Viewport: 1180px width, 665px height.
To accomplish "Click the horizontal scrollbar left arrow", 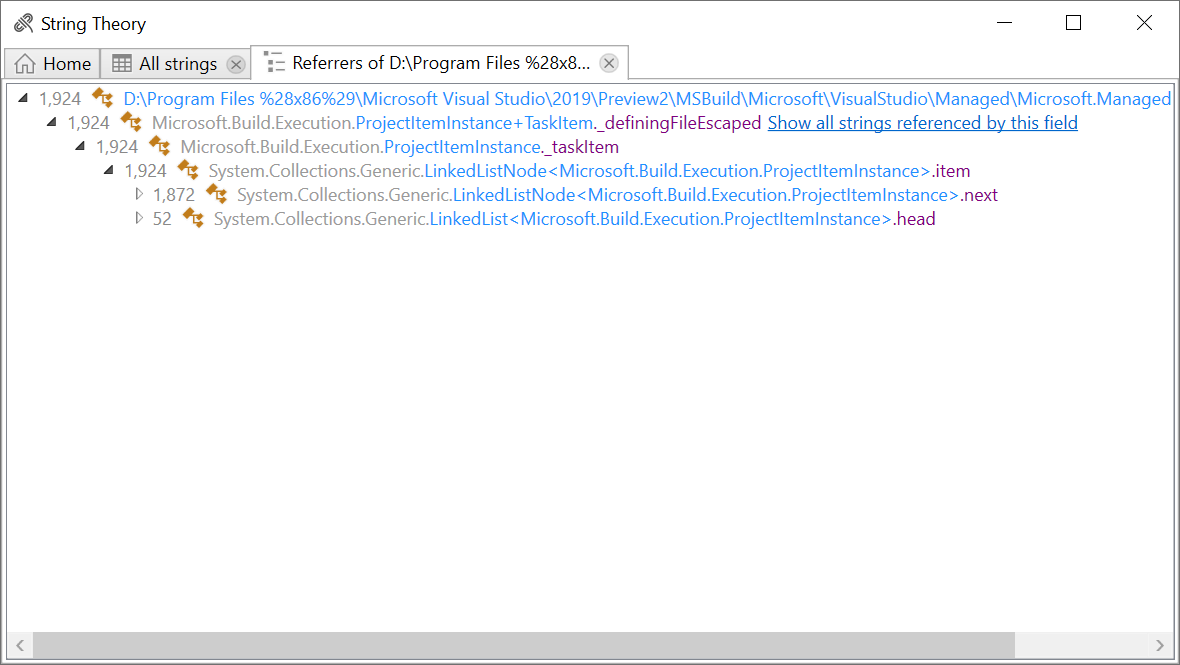I will pyautogui.click(x=20, y=645).
